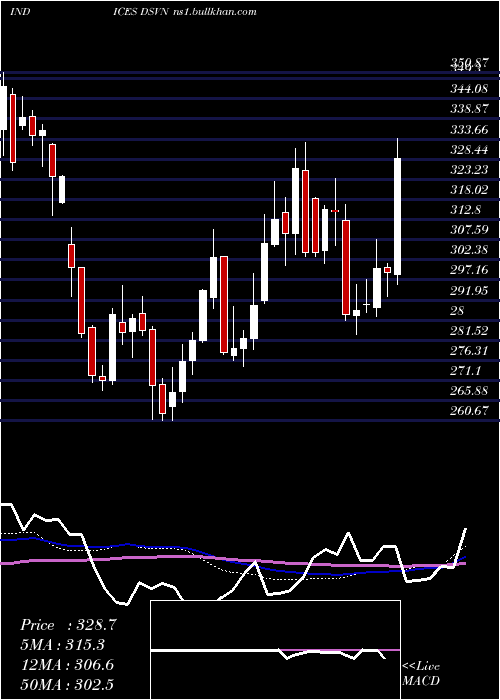Click the 323.23 price axis label

(469, 170)
